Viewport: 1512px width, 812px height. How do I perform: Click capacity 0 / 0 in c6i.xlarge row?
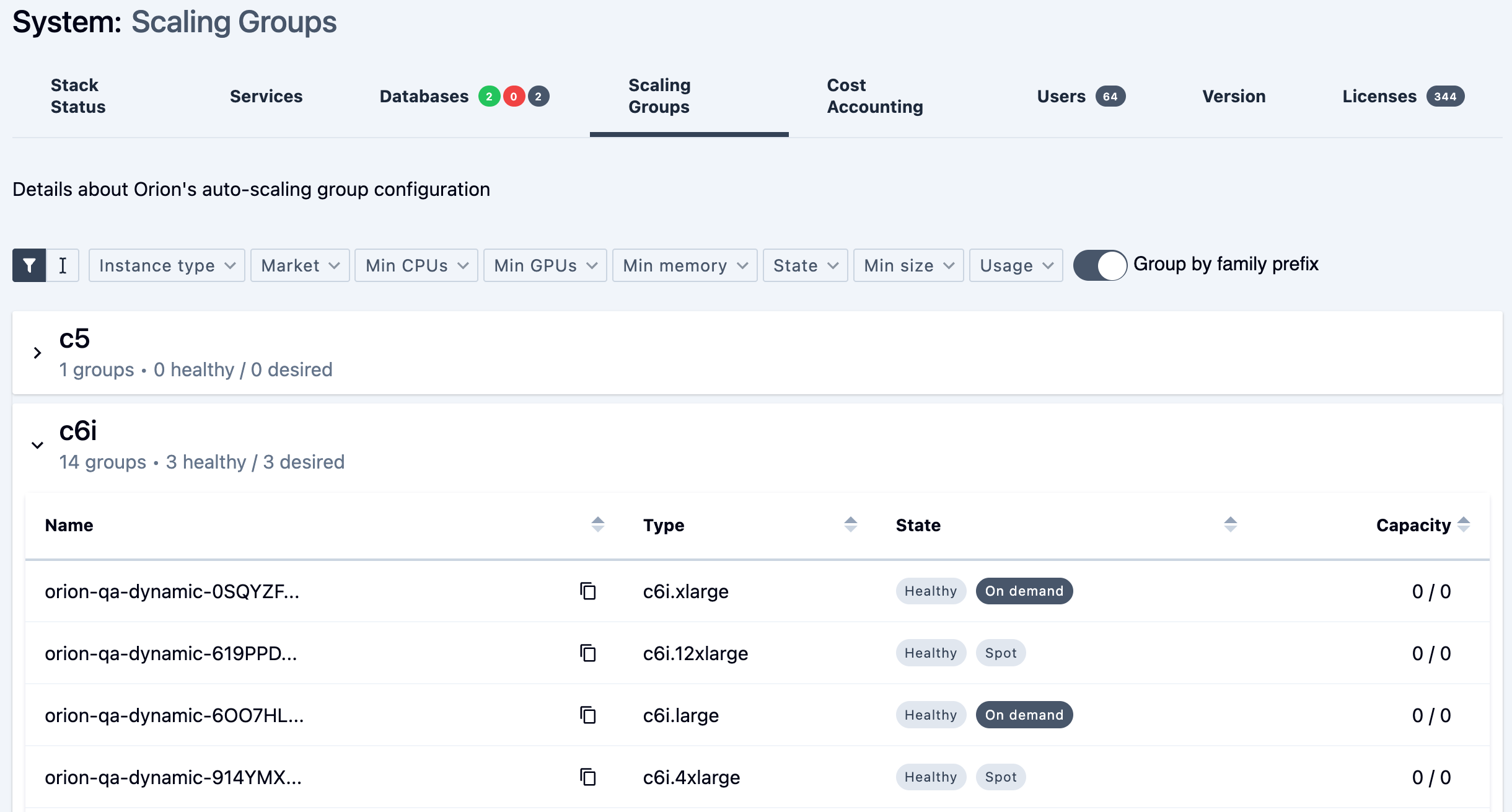[x=1431, y=591]
